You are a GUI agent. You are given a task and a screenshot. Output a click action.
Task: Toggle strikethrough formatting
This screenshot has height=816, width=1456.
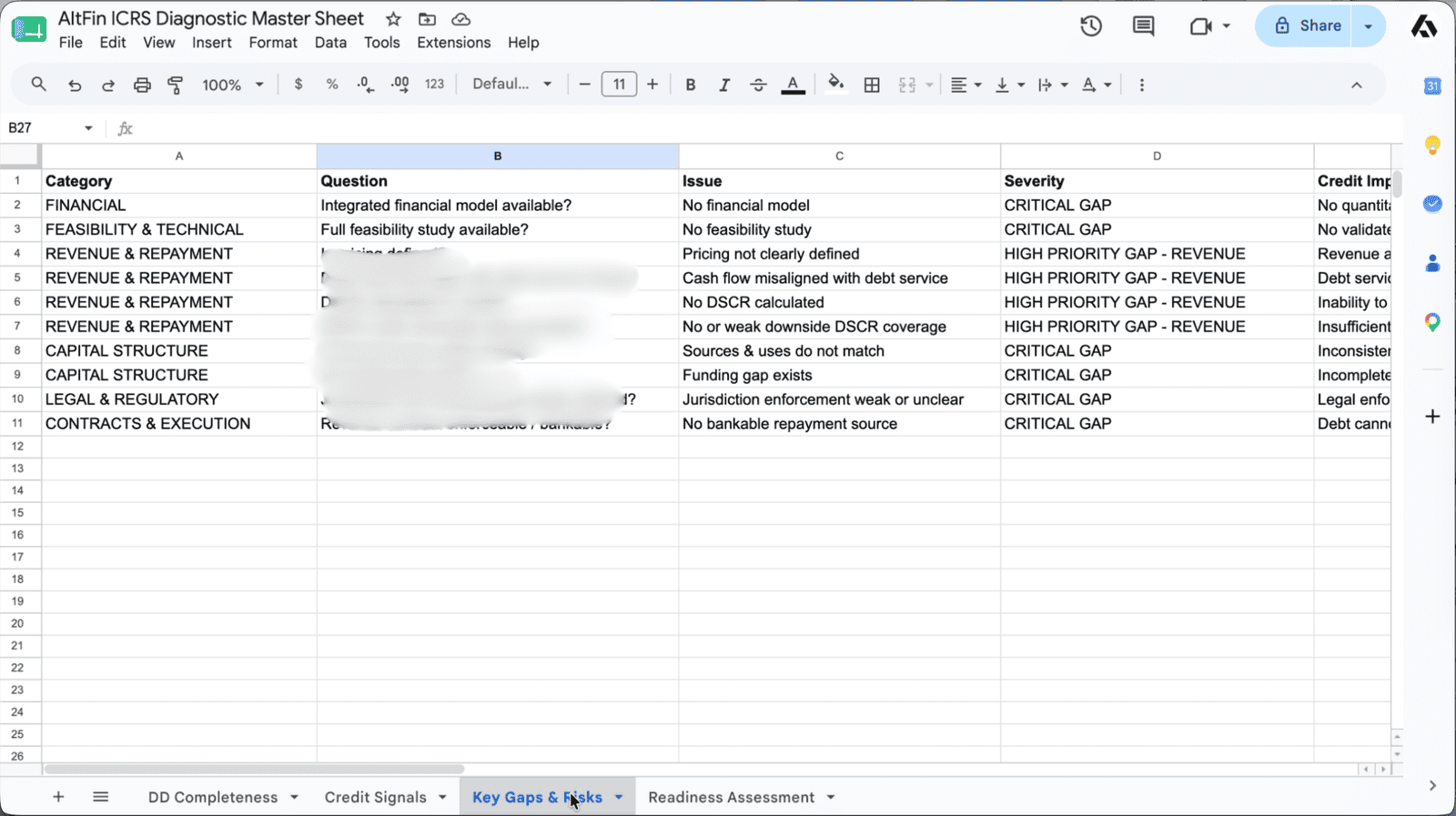[758, 85]
